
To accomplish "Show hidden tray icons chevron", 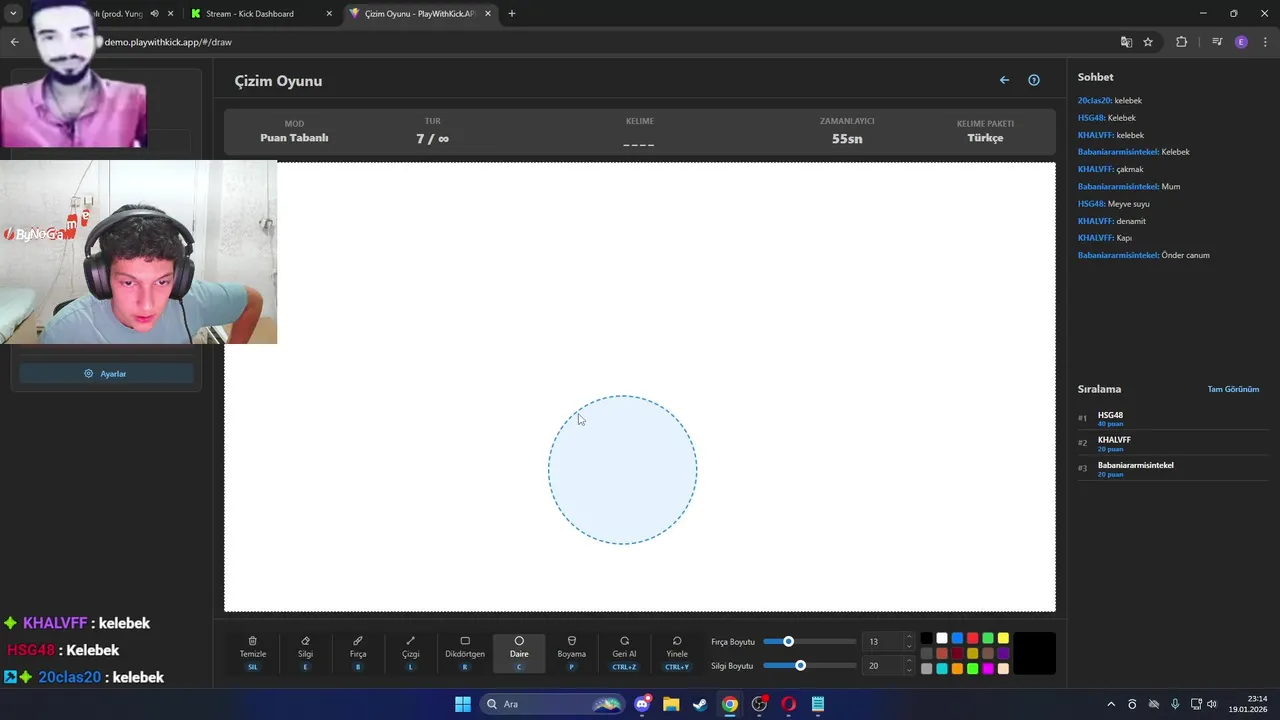I will pos(1111,704).
